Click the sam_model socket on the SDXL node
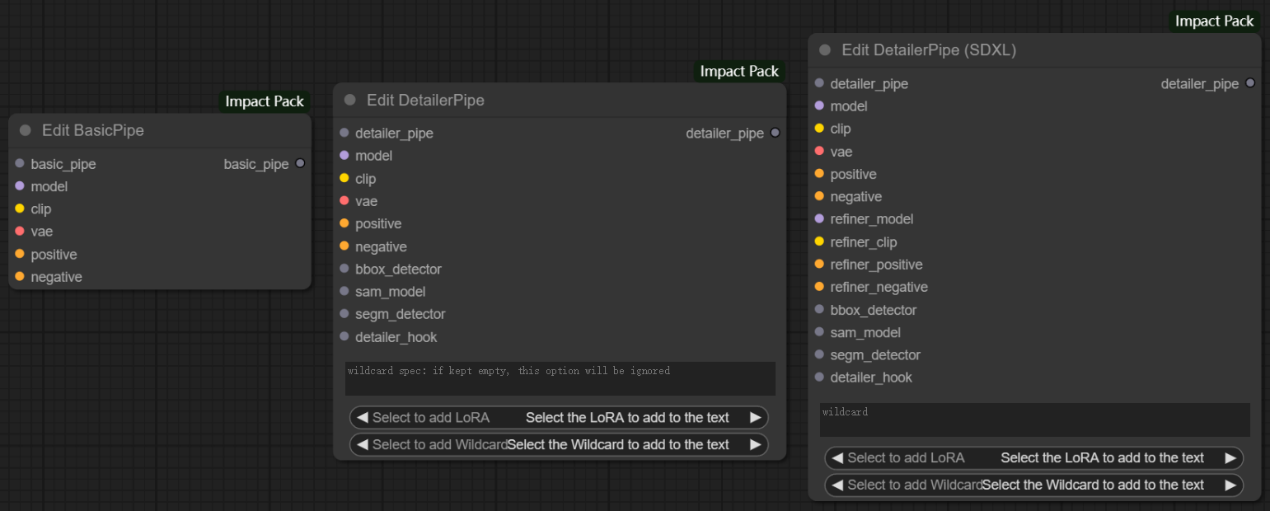 pyautogui.click(x=819, y=332)
